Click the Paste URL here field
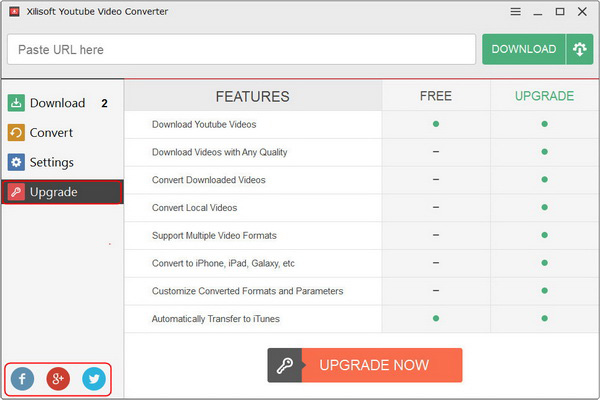Viewport: 600px width, 400px height. [x=241, y=49]
